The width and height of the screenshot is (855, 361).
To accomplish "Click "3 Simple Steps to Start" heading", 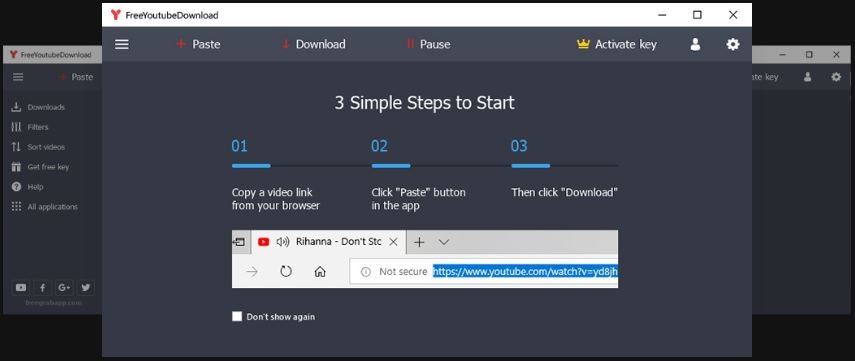I will 424,103.
